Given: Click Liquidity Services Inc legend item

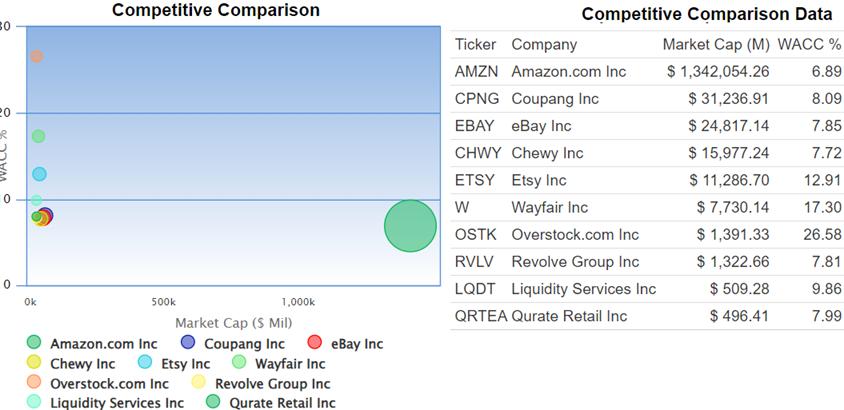Looking at the screenshot, I should 34,403.
